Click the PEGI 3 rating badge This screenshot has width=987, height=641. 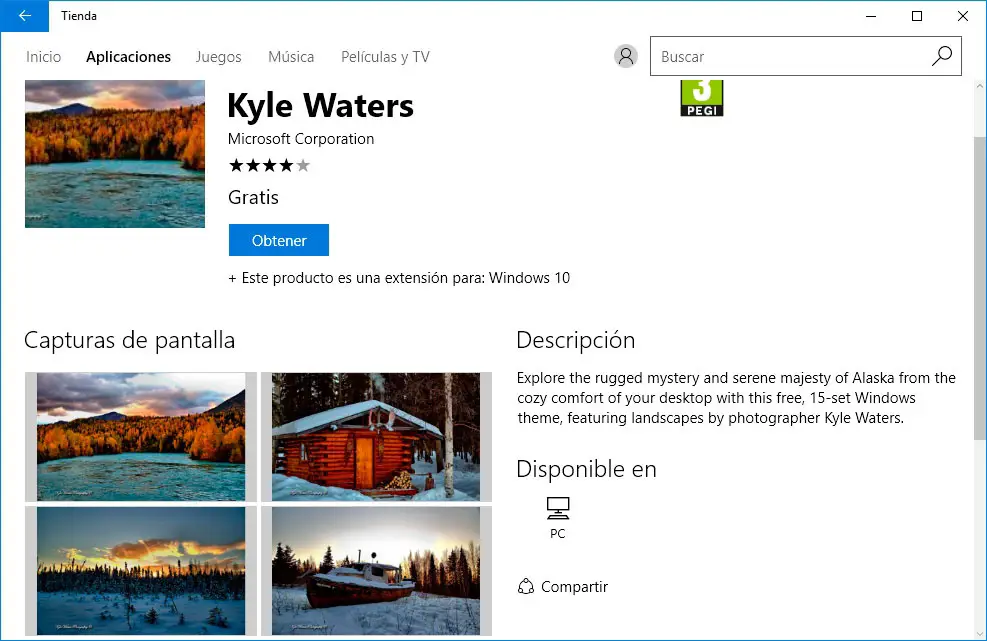[x=701, y=98]
